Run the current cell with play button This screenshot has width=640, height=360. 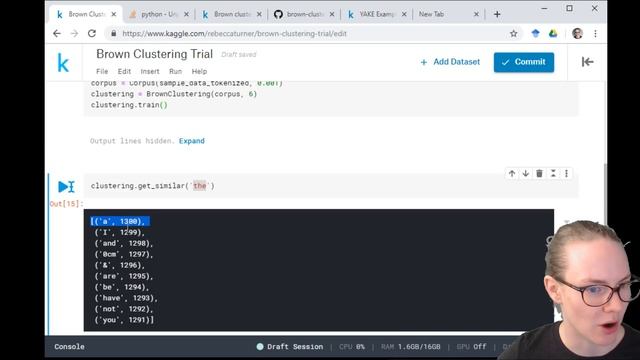click(x=63, y=187)
